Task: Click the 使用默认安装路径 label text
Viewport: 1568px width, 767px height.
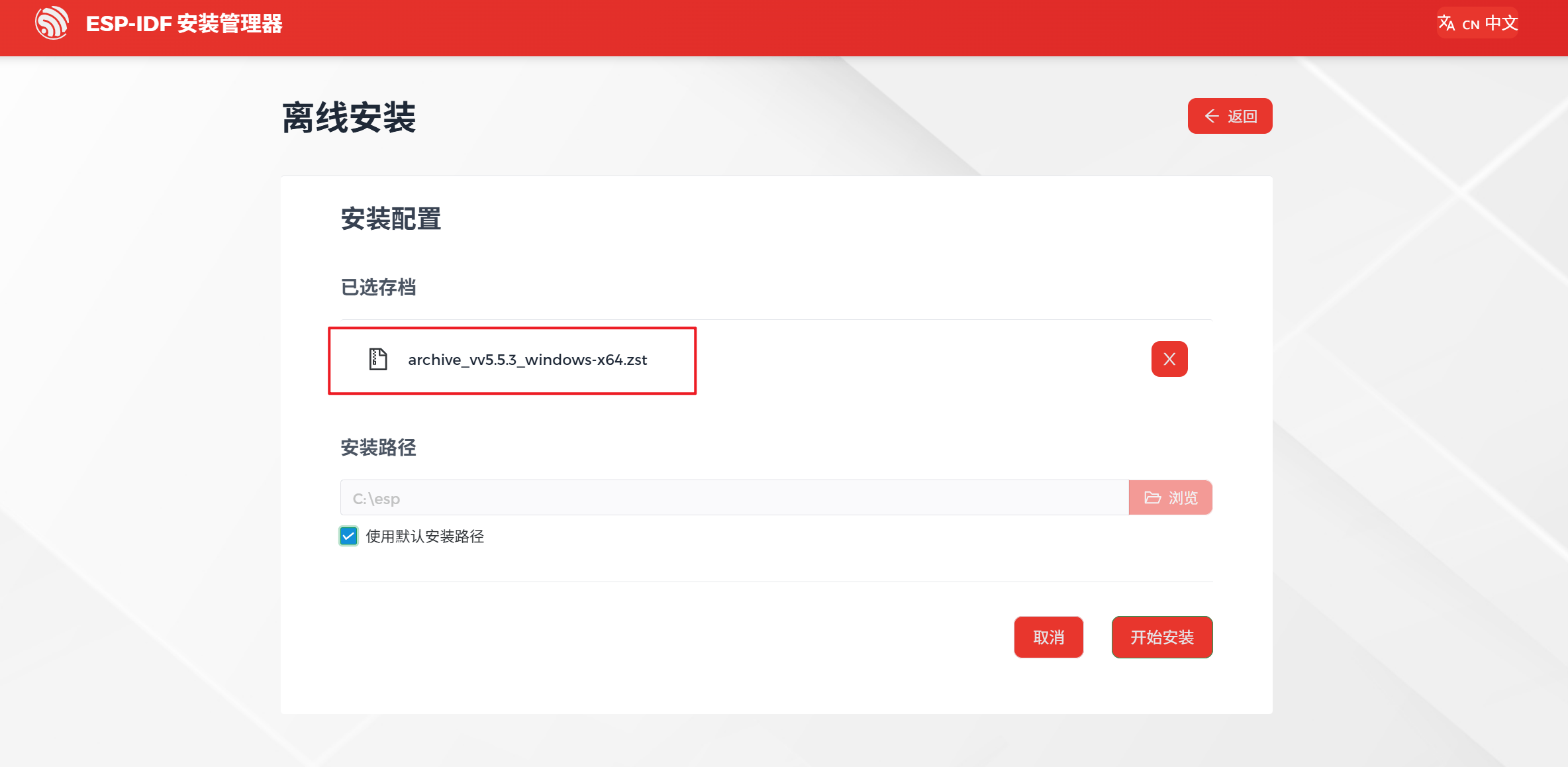Action: coord(424,537)
